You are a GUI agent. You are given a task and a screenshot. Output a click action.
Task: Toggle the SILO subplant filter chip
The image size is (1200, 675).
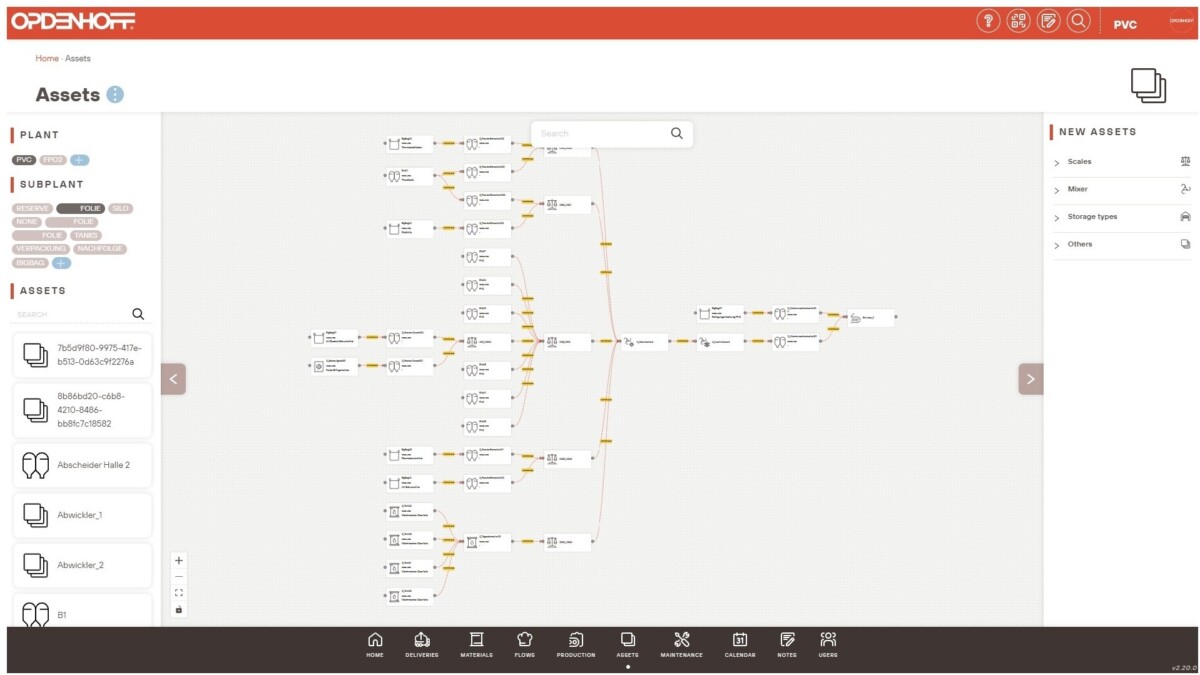click(x=121, y=209)
